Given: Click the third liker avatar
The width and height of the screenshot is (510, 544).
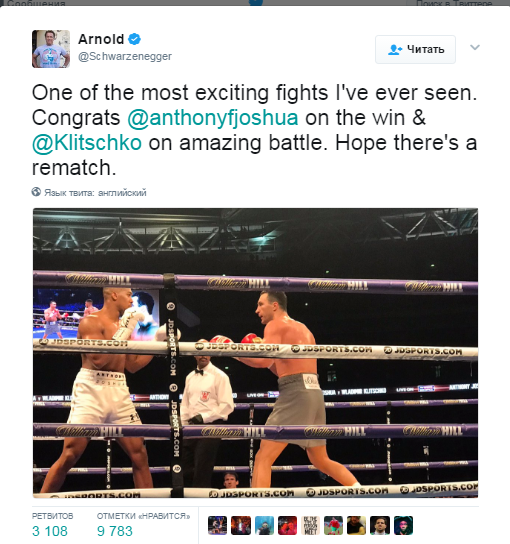Looking at the screenshot, I should 264,525.
